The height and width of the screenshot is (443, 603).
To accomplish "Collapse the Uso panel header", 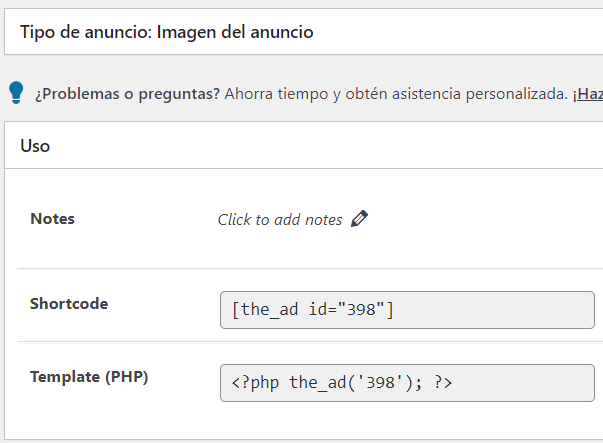I will [x=304, y=146].
